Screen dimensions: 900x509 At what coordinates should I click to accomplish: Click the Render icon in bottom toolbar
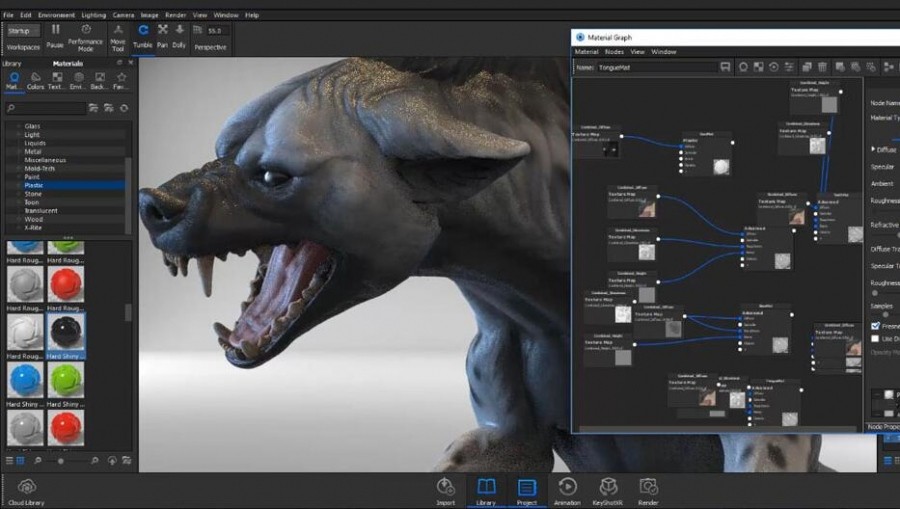[648, 487]
